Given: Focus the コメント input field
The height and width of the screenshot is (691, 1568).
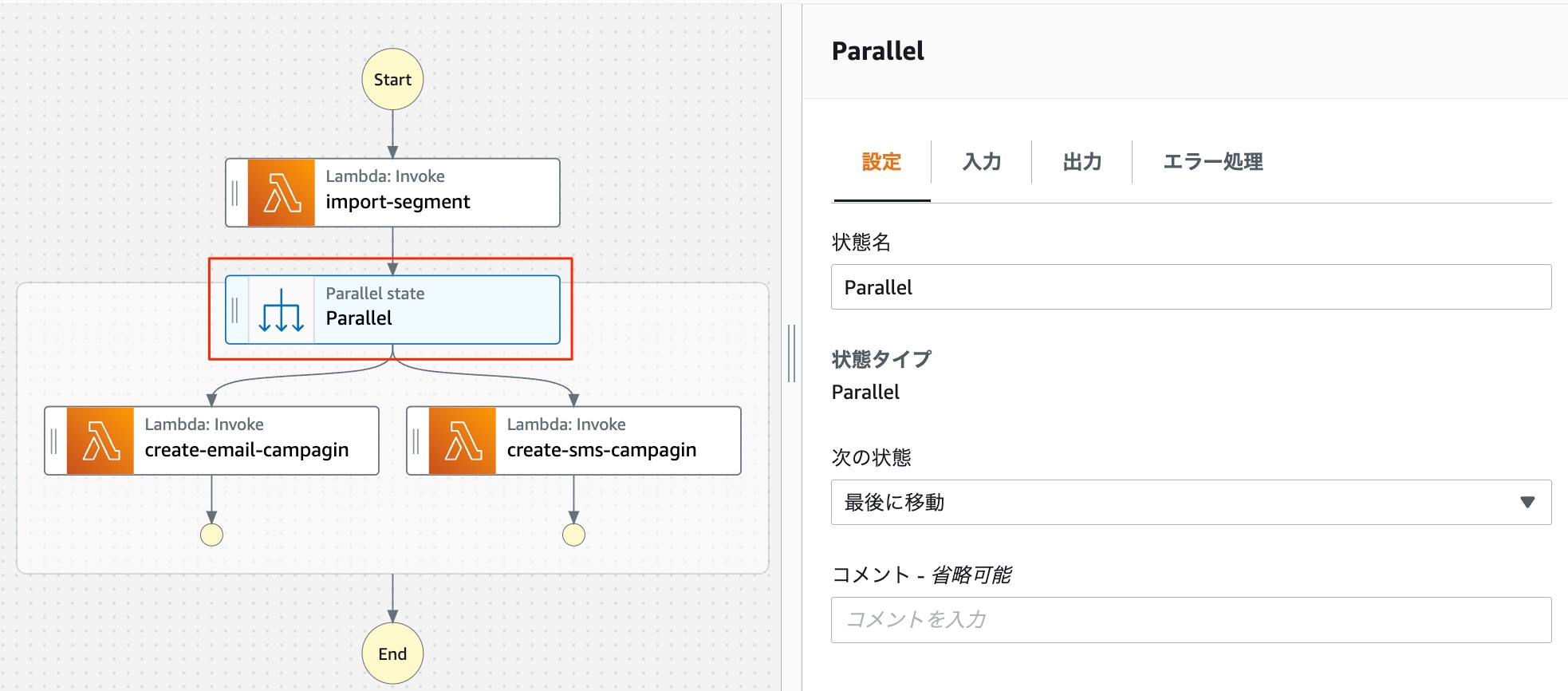Looking at the screenshot, I should [x=1191, y=620].
